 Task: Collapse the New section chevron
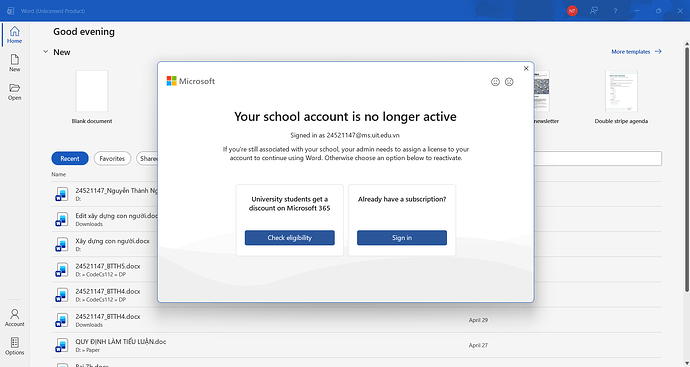[45, 52]
